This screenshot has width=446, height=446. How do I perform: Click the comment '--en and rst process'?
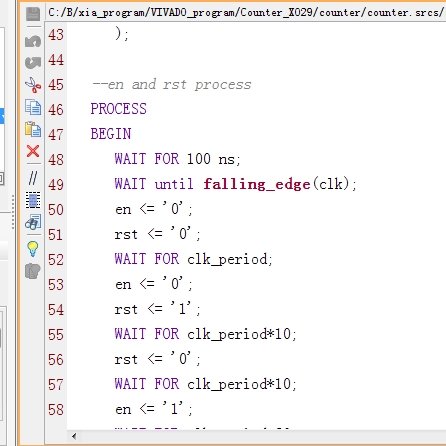click(172, 85)
